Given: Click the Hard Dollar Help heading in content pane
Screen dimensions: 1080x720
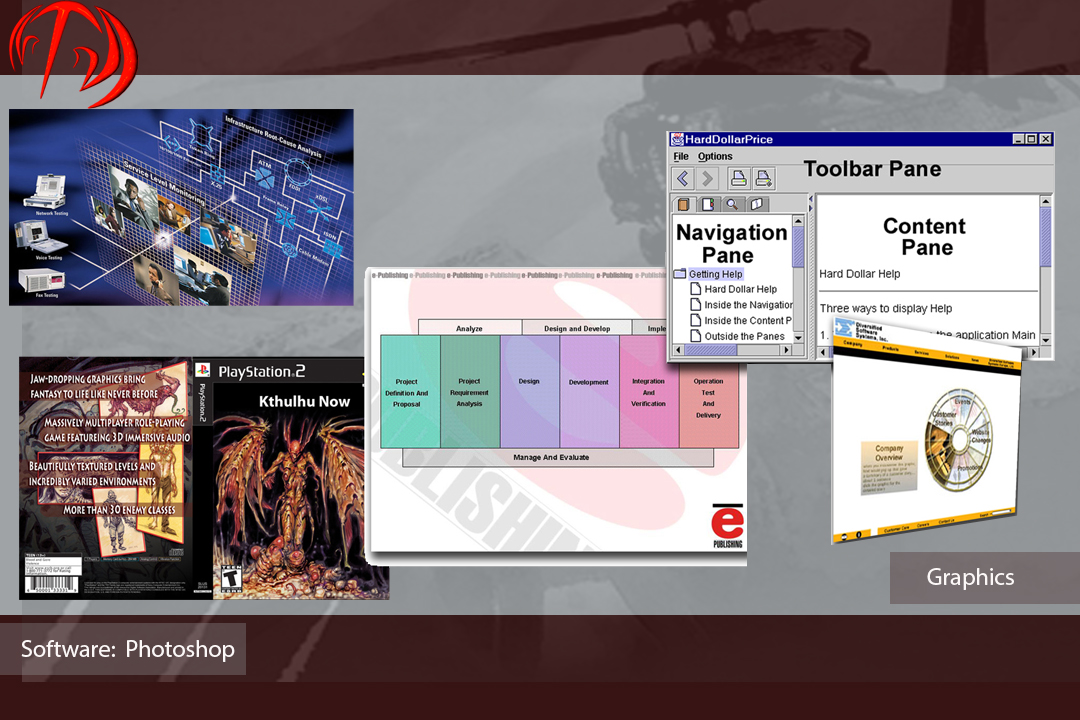Looking at the screenshot, I should 860,274.
